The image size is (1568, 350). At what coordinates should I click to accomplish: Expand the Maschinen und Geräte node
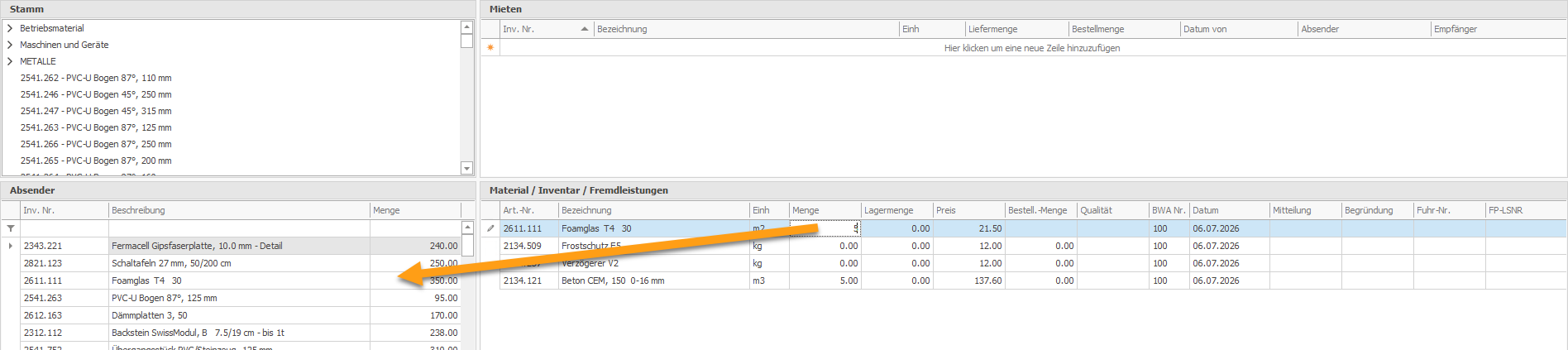pyautogui.click(x=10, y=45)
